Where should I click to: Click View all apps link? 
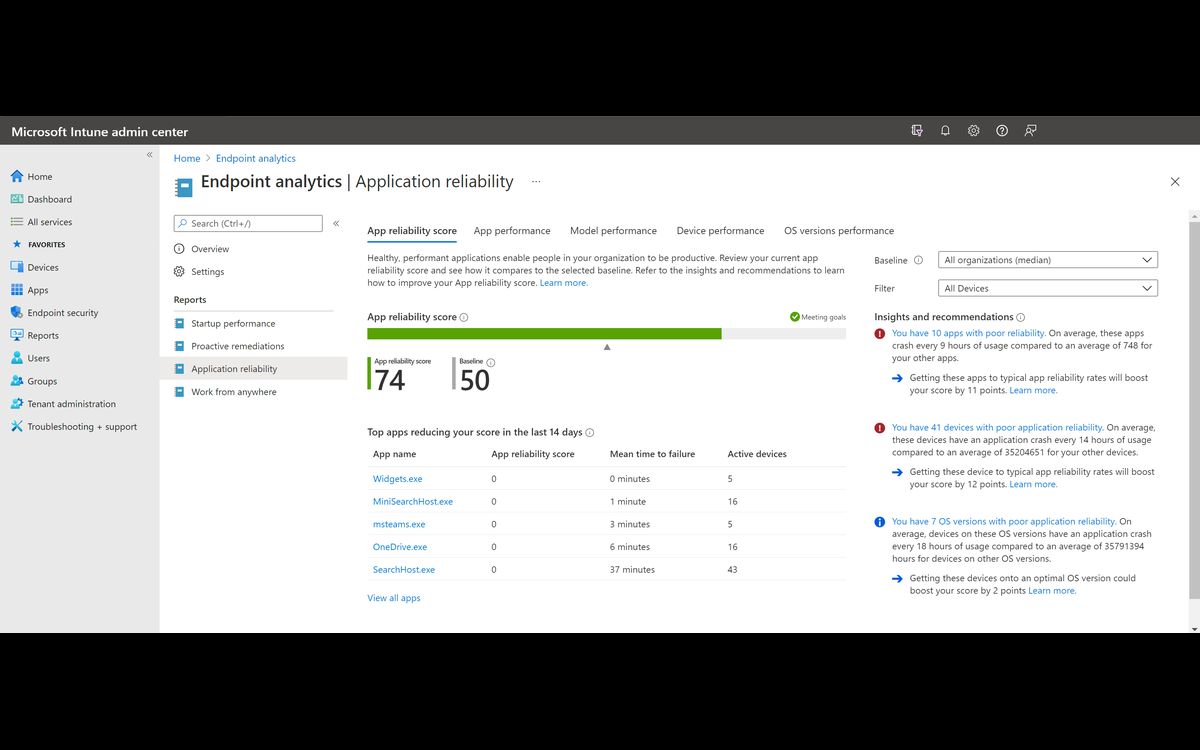pyautogui.click(x=394, y=598)
